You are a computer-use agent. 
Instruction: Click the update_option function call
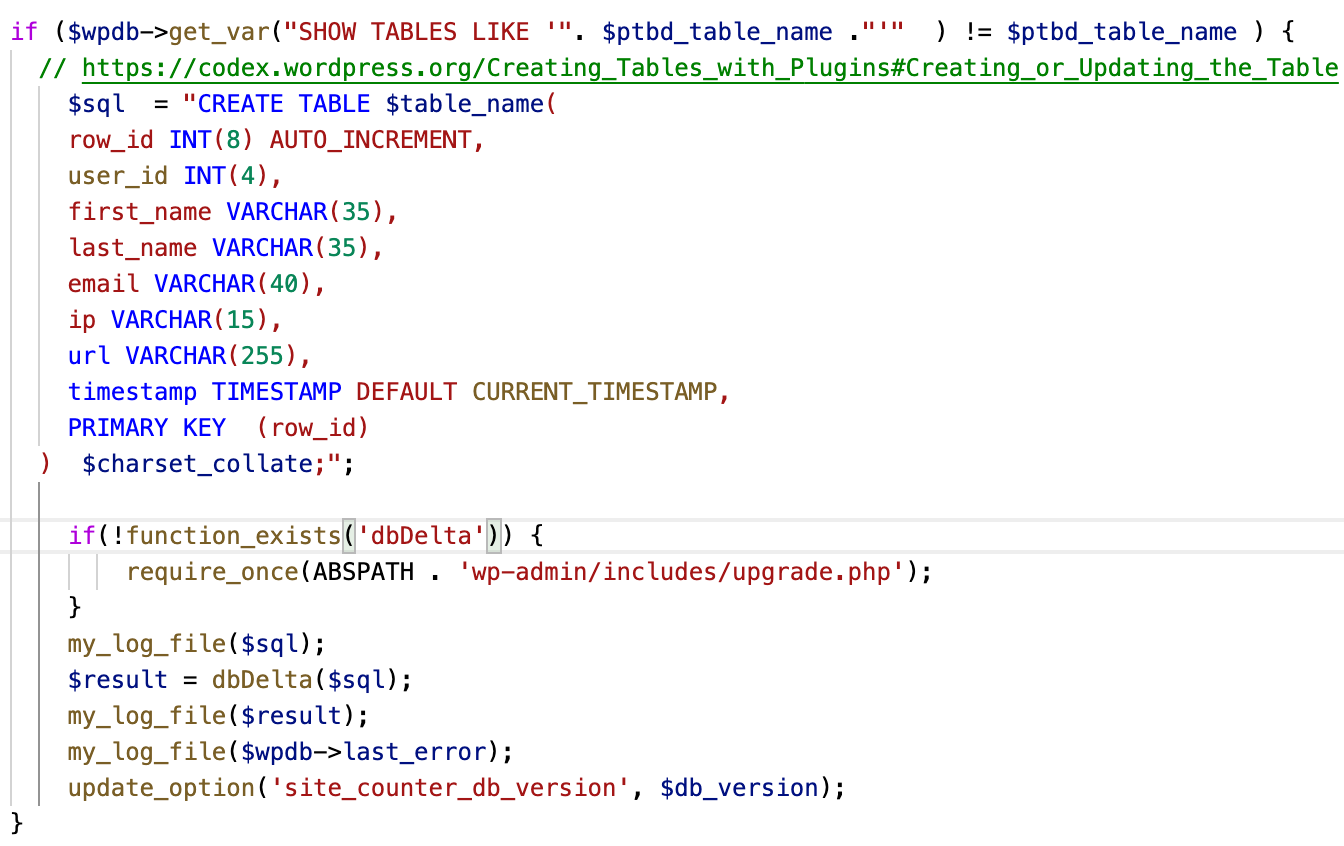point(160,788)
